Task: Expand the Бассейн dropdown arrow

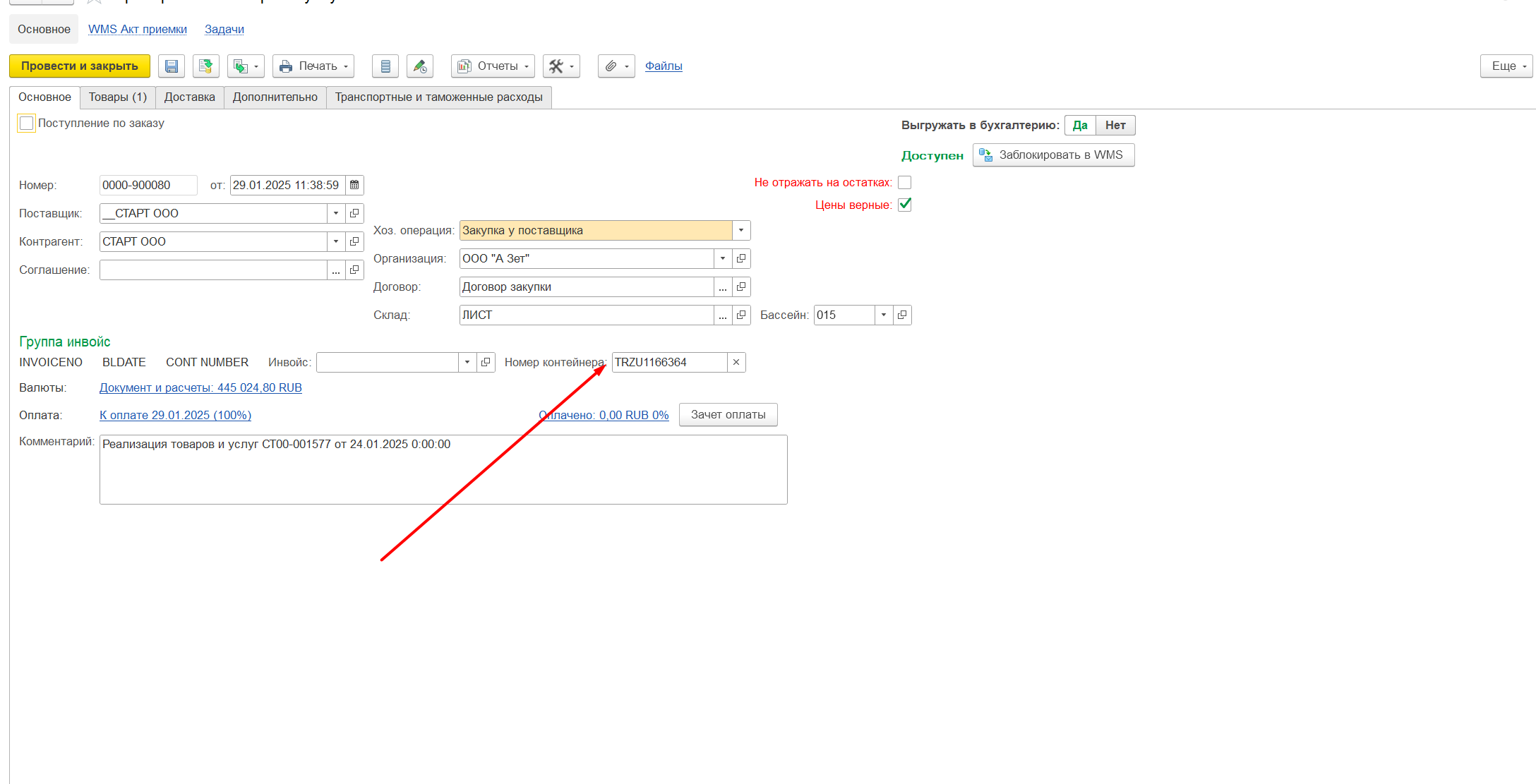Action: (x=884, y=315)
